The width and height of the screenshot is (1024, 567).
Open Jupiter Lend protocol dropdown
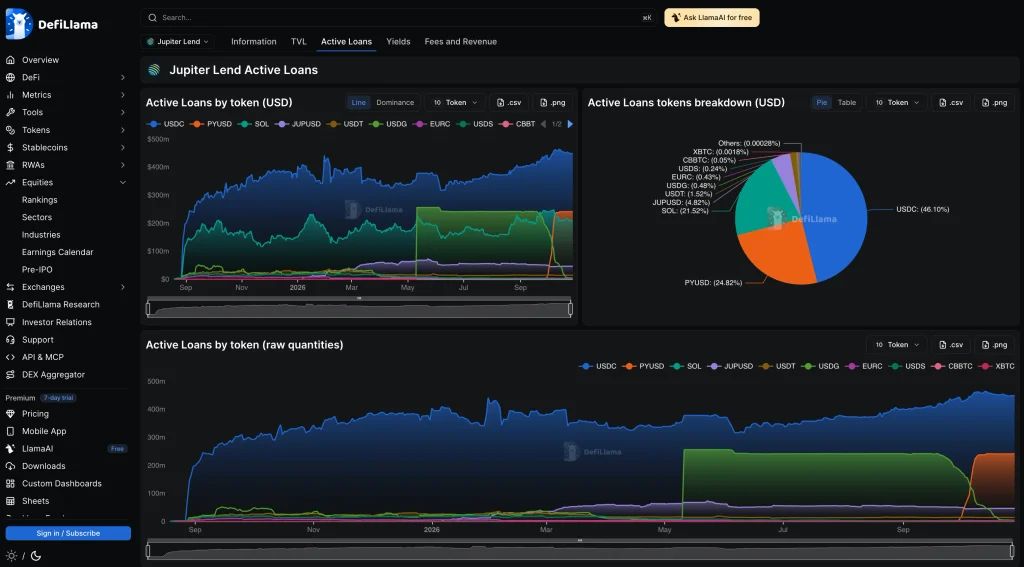click(178, 42)
